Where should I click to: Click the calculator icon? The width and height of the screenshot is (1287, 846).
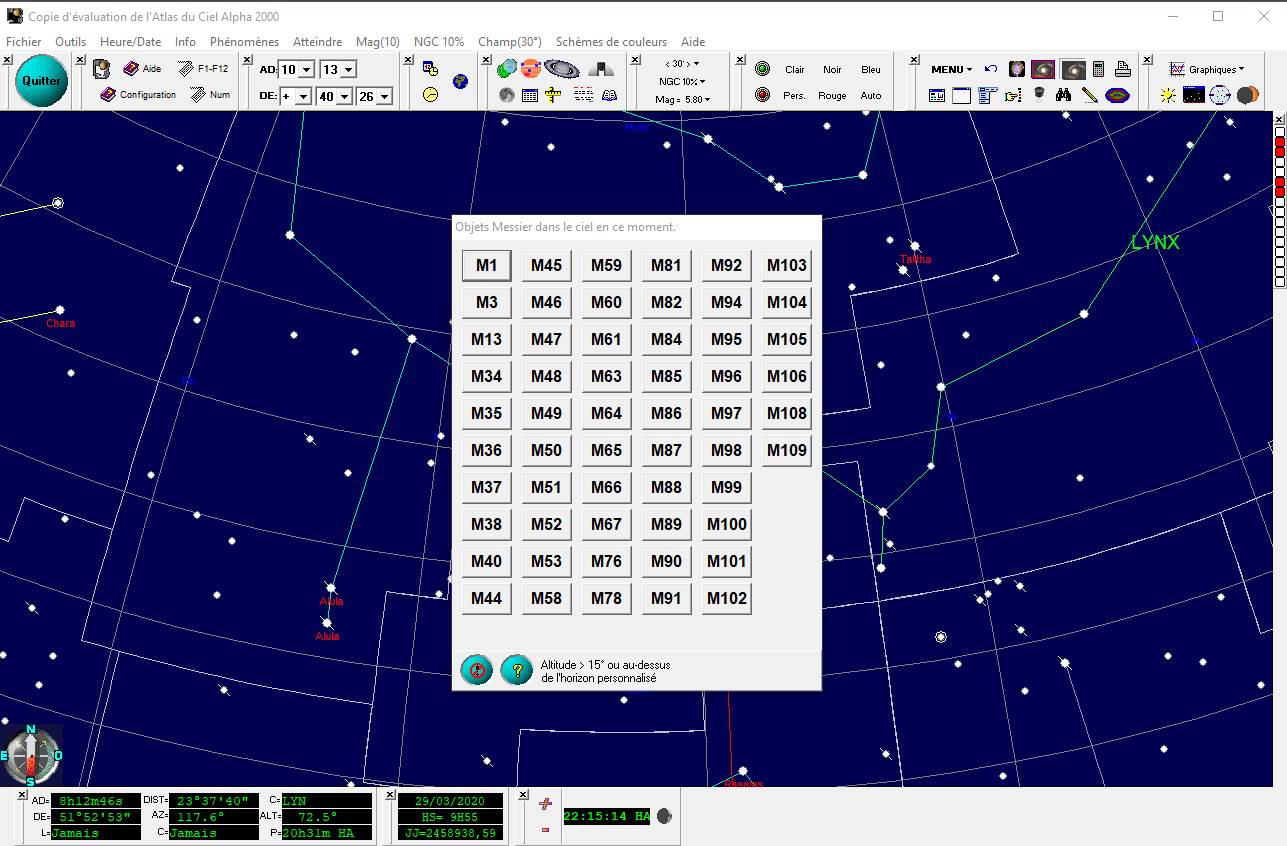pos(1098,69)
